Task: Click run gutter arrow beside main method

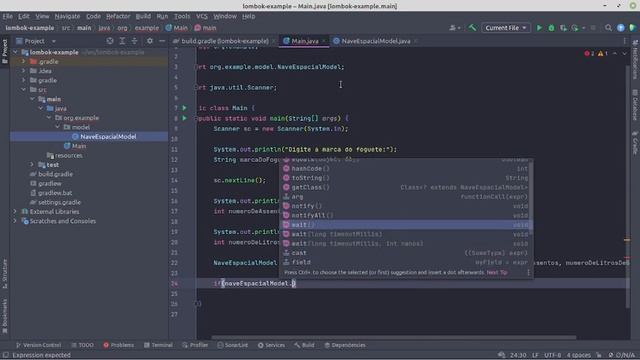Action: pos(184,118)
